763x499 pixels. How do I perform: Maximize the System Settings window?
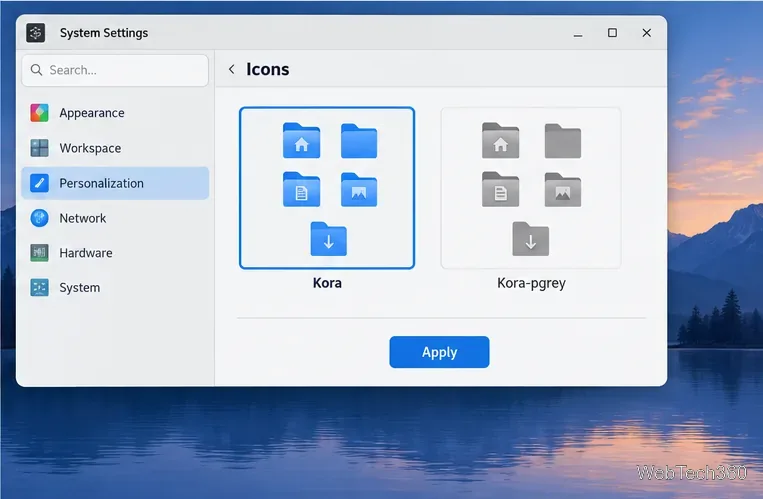coord(612,33)
